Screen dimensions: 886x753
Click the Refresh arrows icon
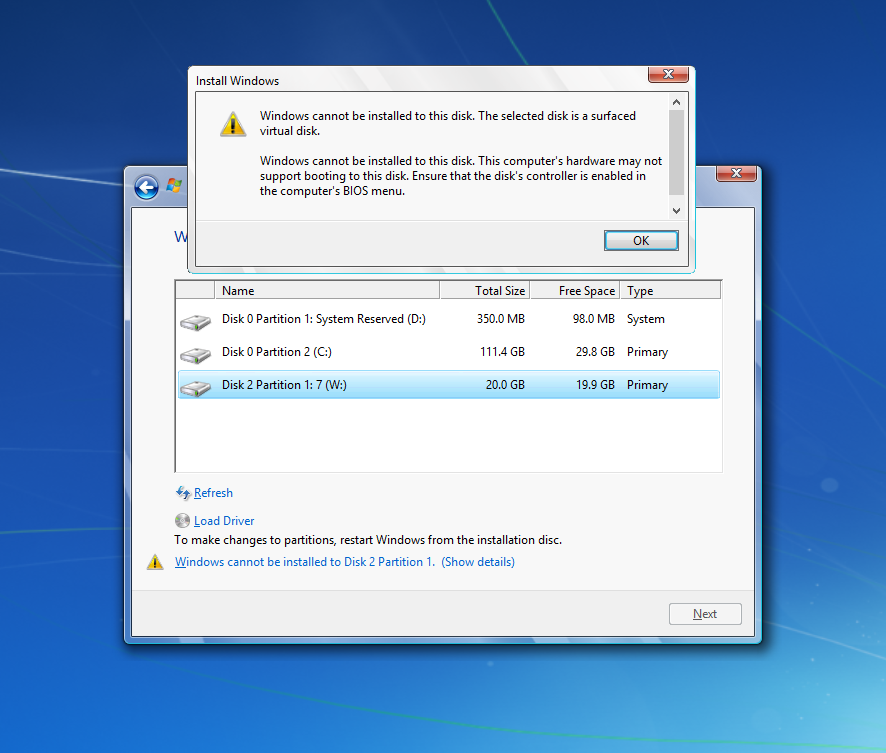pyautogui.click(x=183, y=493)
